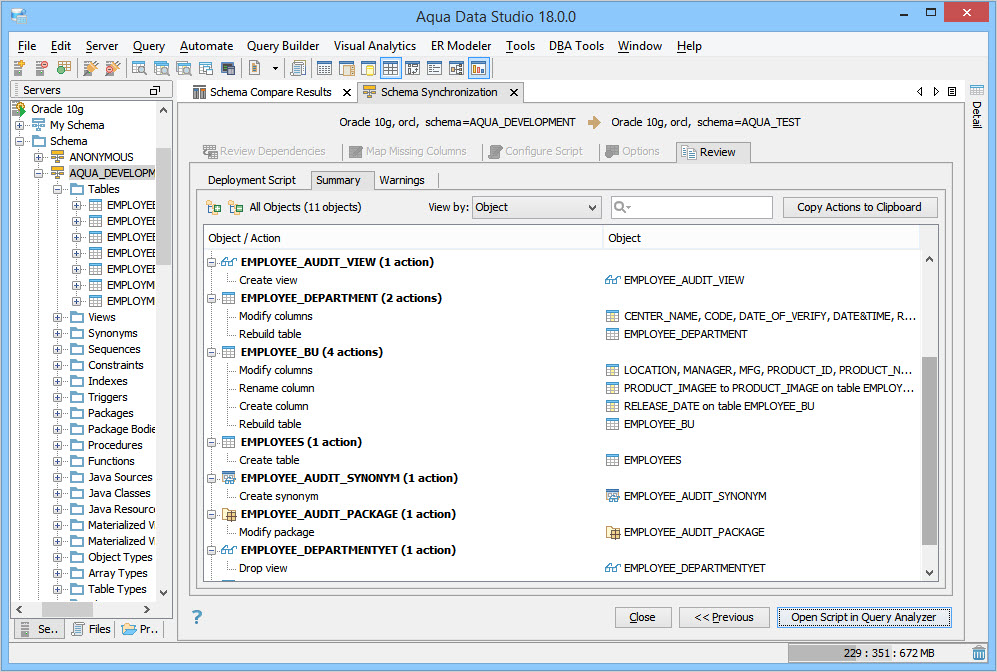
Task: Go to the Review step
Action: (x=713, y=152)
